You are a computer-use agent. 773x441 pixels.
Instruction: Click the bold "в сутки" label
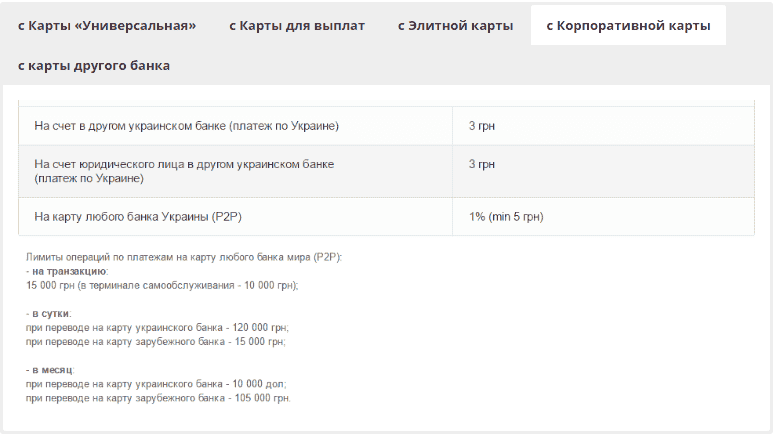pyautogui.click(x=51, y=313)
